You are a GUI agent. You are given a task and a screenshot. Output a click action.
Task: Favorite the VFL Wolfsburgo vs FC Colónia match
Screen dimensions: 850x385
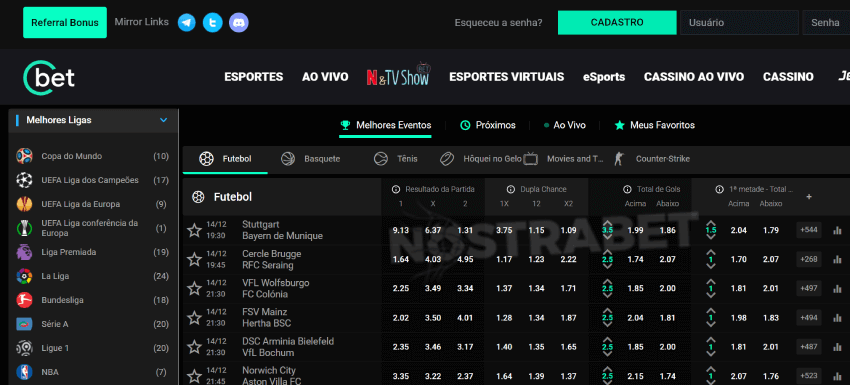pyautogui.click(x=194, y=288)
